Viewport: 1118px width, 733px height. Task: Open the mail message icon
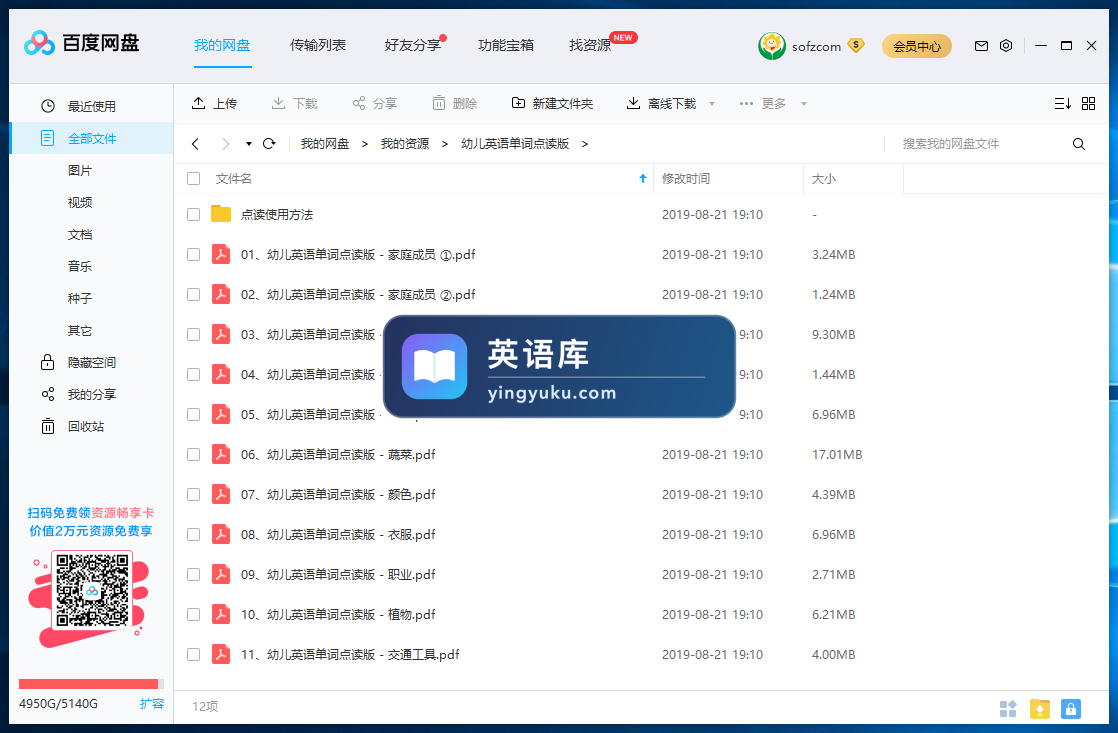pyautogui.click(x=981, y=46)
